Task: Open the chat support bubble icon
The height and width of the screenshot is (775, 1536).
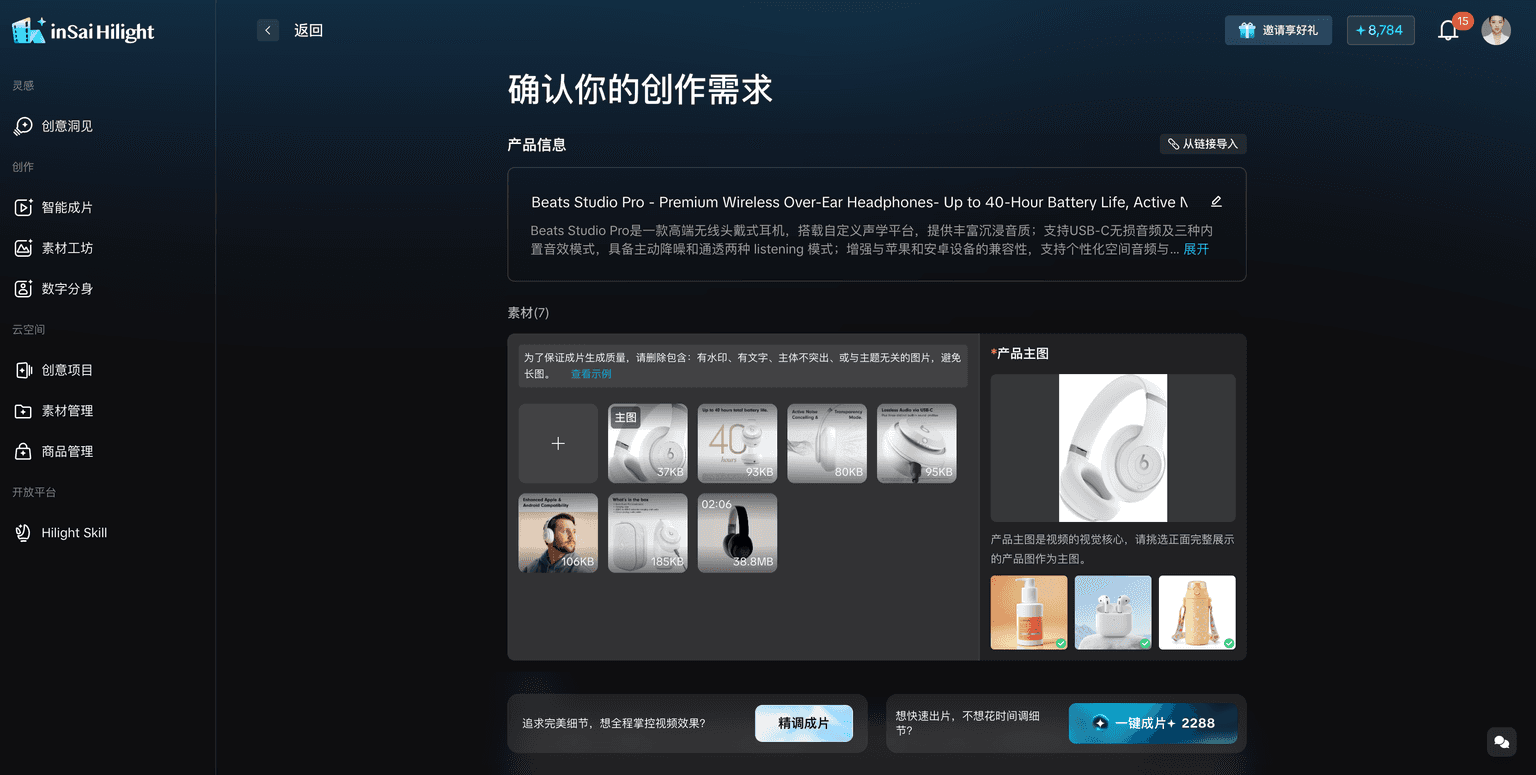Action: 1501,742
